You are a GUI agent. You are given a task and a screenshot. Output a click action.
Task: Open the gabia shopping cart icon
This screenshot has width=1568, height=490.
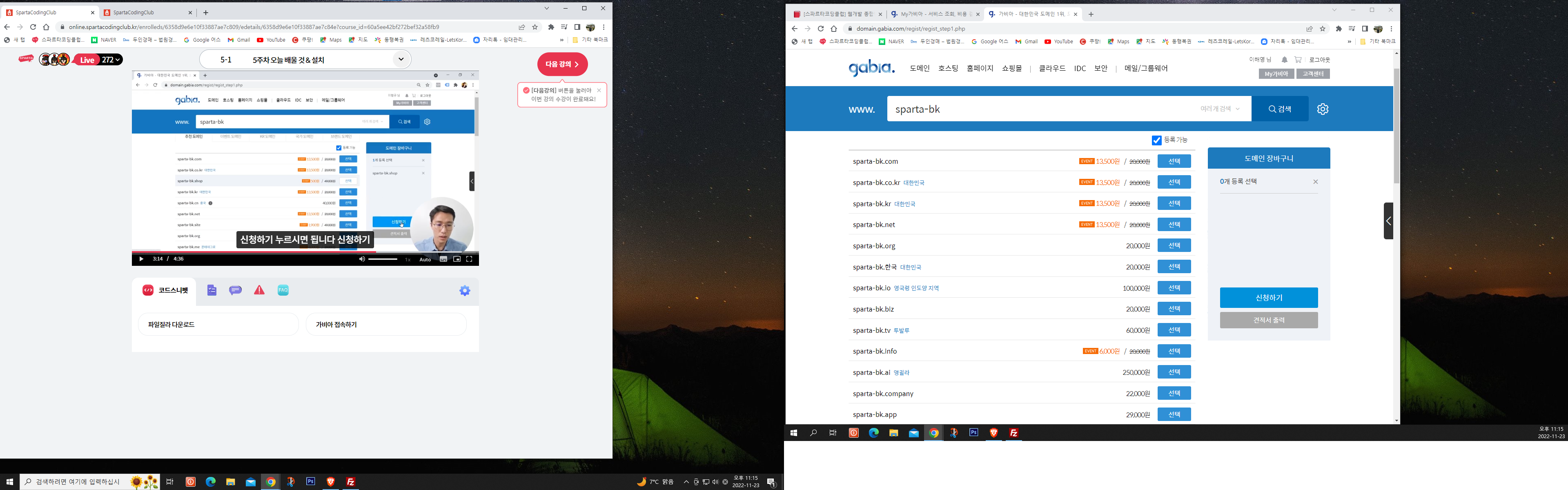coord(1298,60)
